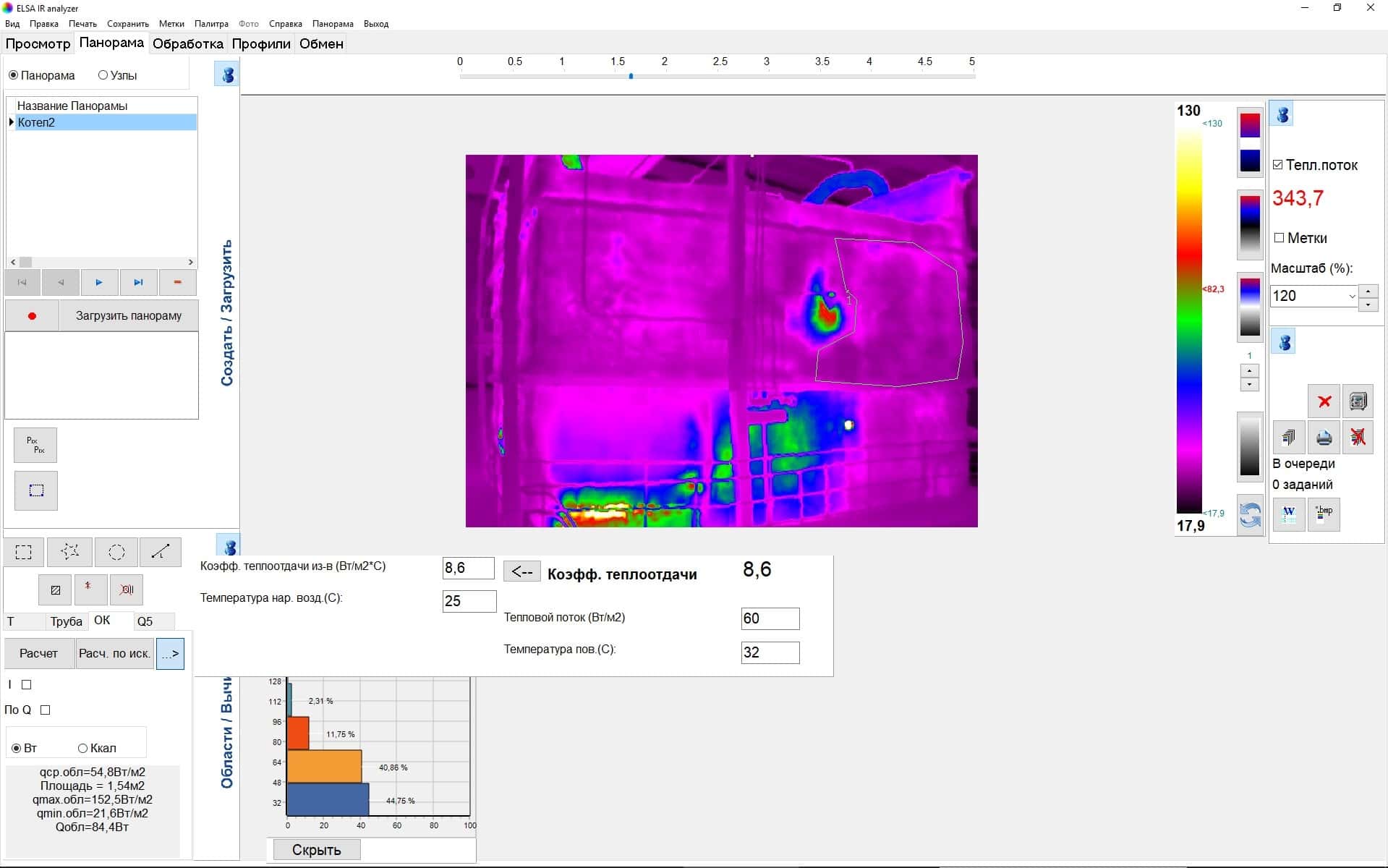Select the circular area tool
The height and width of the screenshot is (868, 1388).
pyautogui.click(x=116, y=553)
